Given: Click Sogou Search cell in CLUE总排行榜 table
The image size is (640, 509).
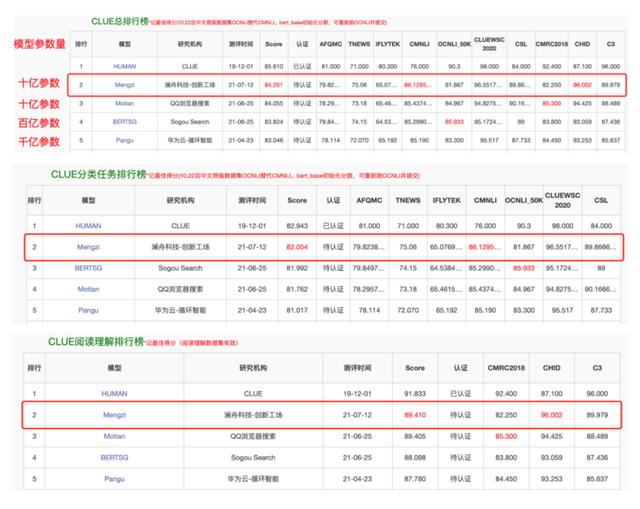Looking at the screenshot, I should tap(190, 122).
